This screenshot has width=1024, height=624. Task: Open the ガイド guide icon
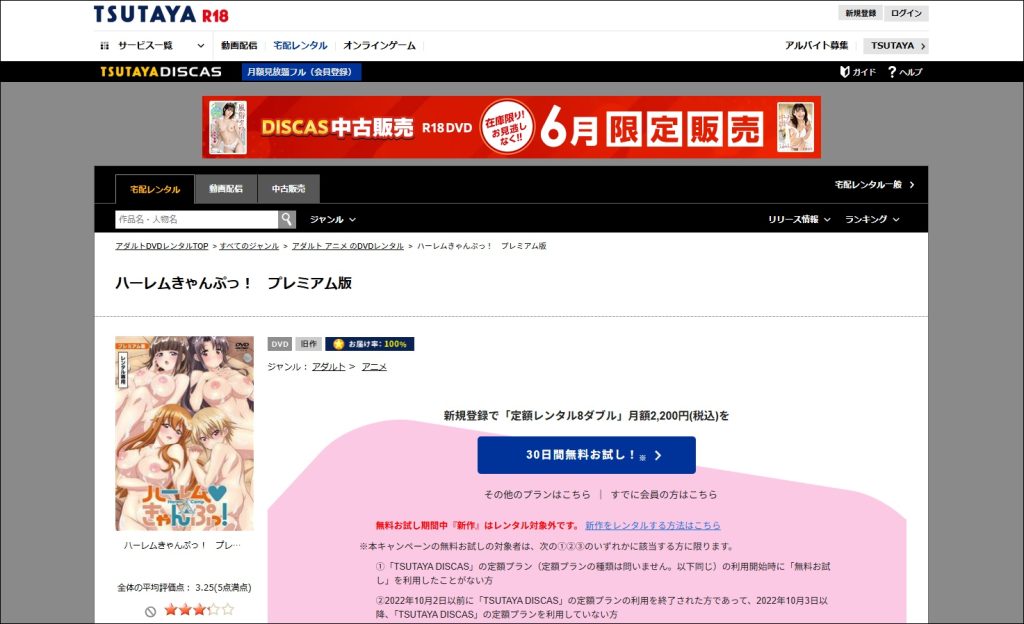(845, 72)
